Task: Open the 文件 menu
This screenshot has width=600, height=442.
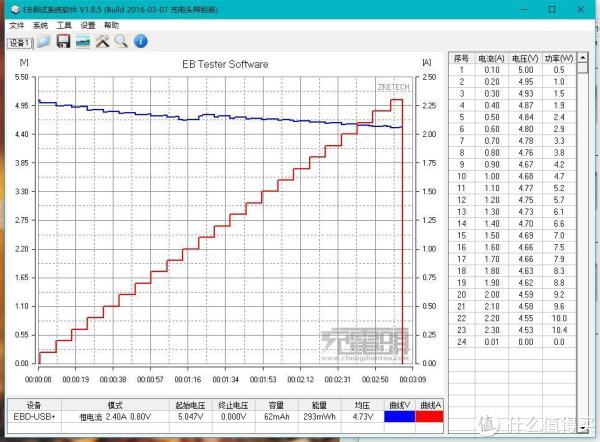Action: point(16,25)
